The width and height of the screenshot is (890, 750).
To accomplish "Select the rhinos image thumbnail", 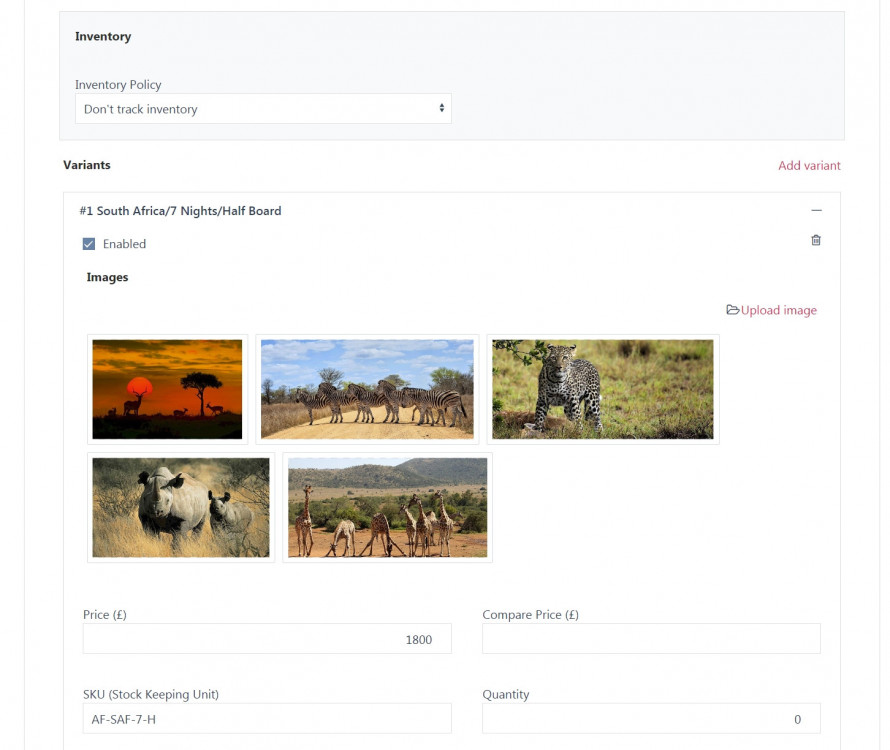I will 181,507.
